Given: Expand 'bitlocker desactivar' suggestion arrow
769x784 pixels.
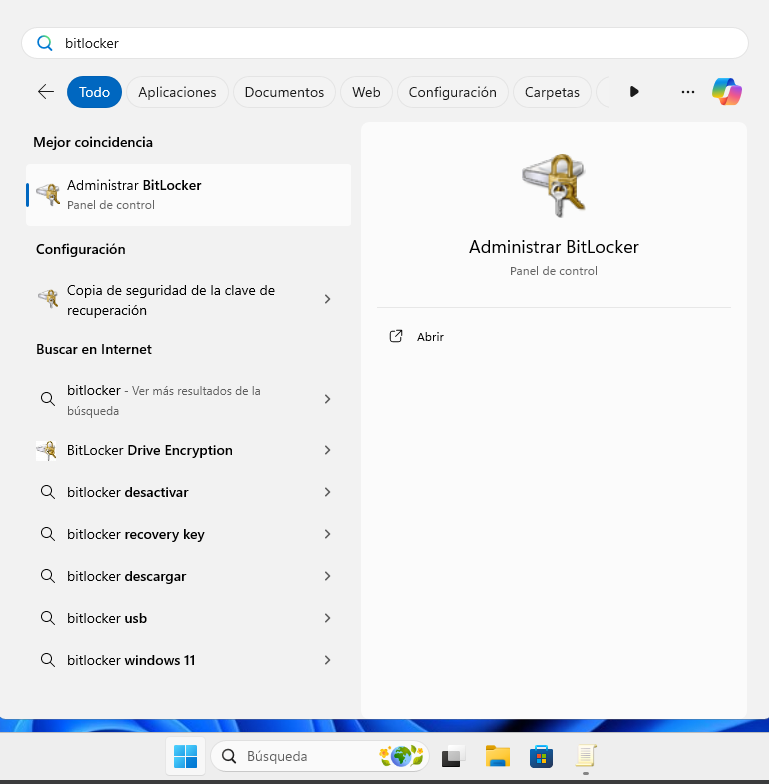Looking at the screenshot, I should pyautogui.click(x=327, y=492).
